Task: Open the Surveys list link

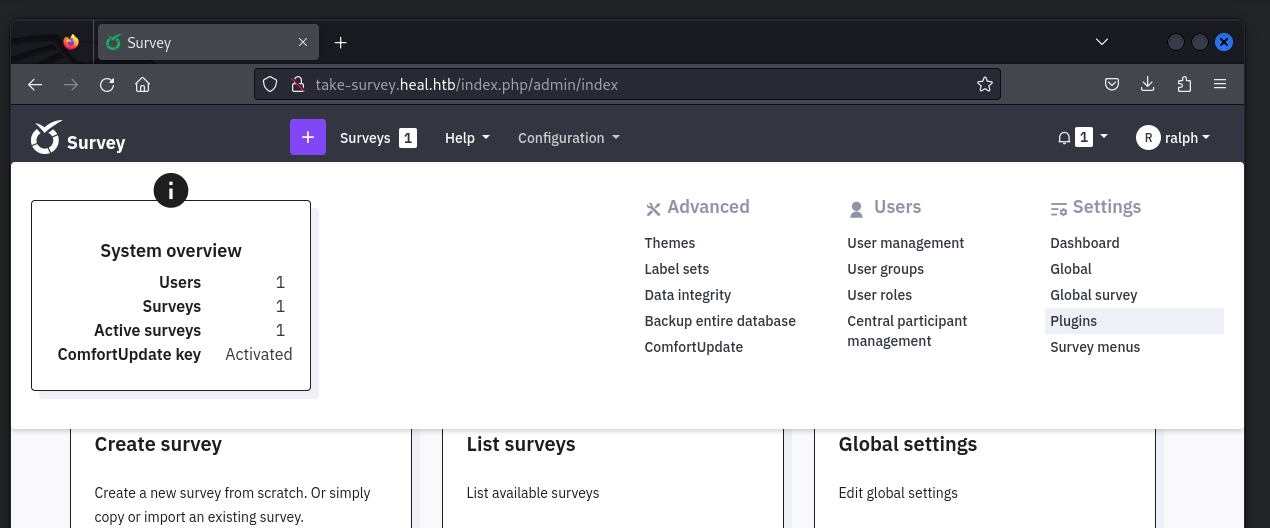Action: coord(365,138)
